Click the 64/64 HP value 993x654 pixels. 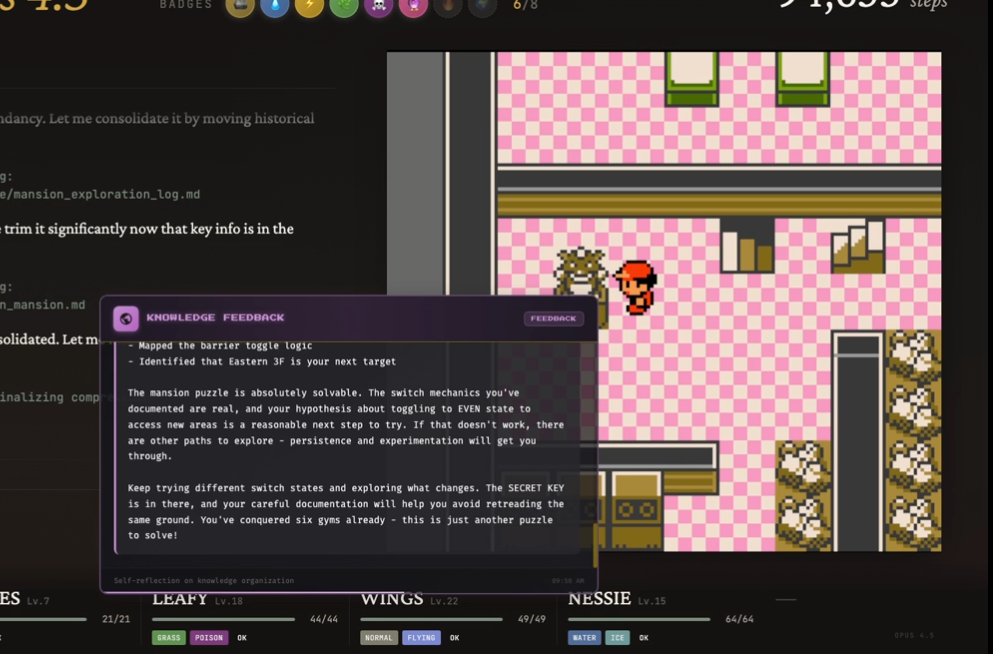[739, 619]
